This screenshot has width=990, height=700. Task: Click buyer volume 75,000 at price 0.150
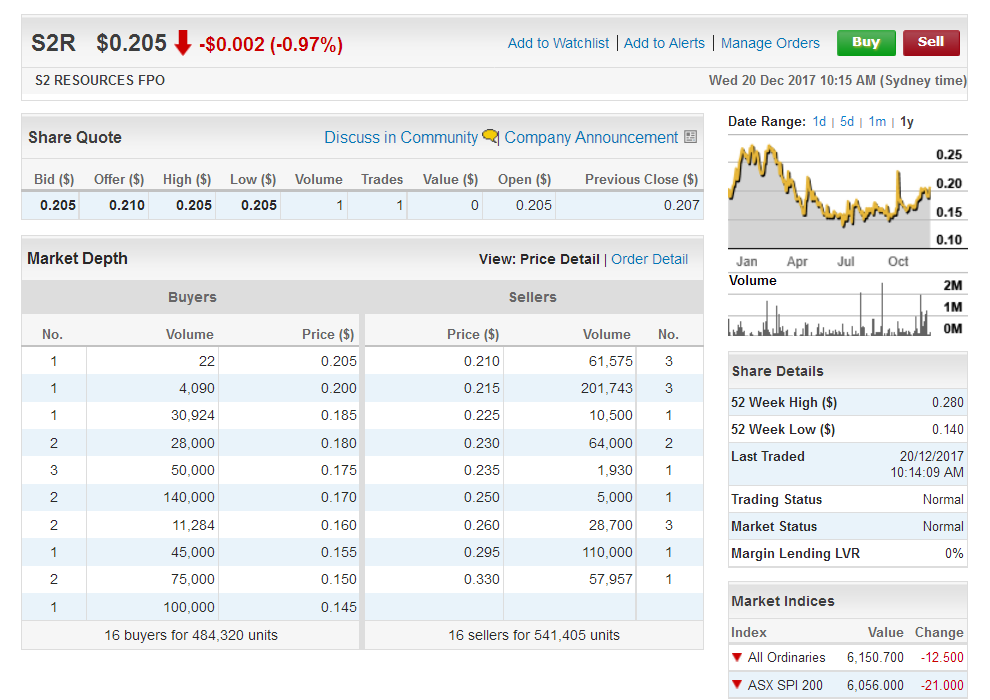pyautogui.click(x=193, y=579)
